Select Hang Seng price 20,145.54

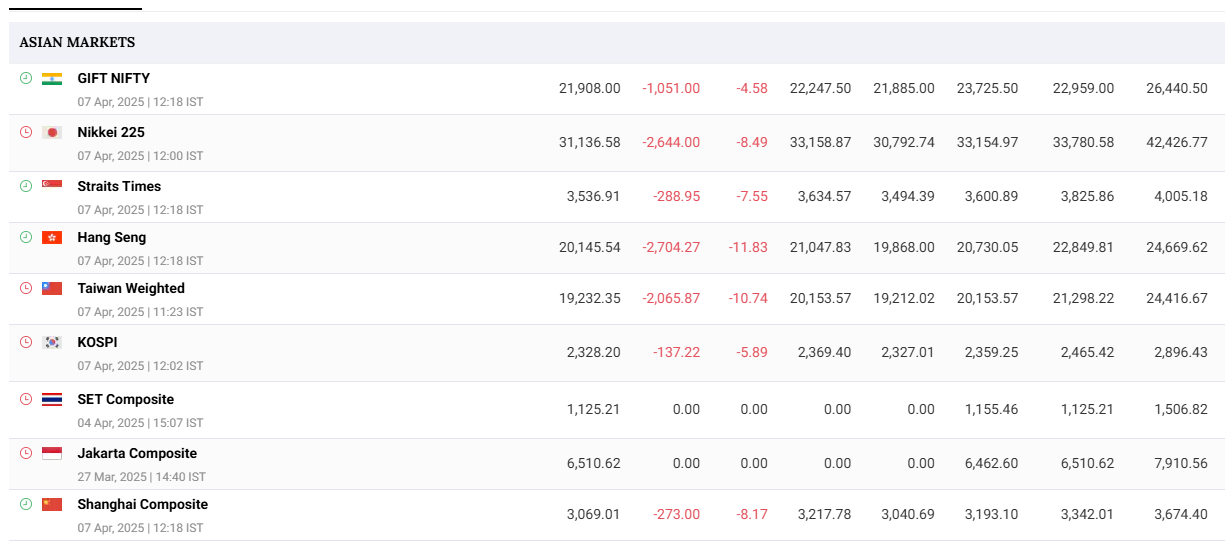[x=589, y=247]
